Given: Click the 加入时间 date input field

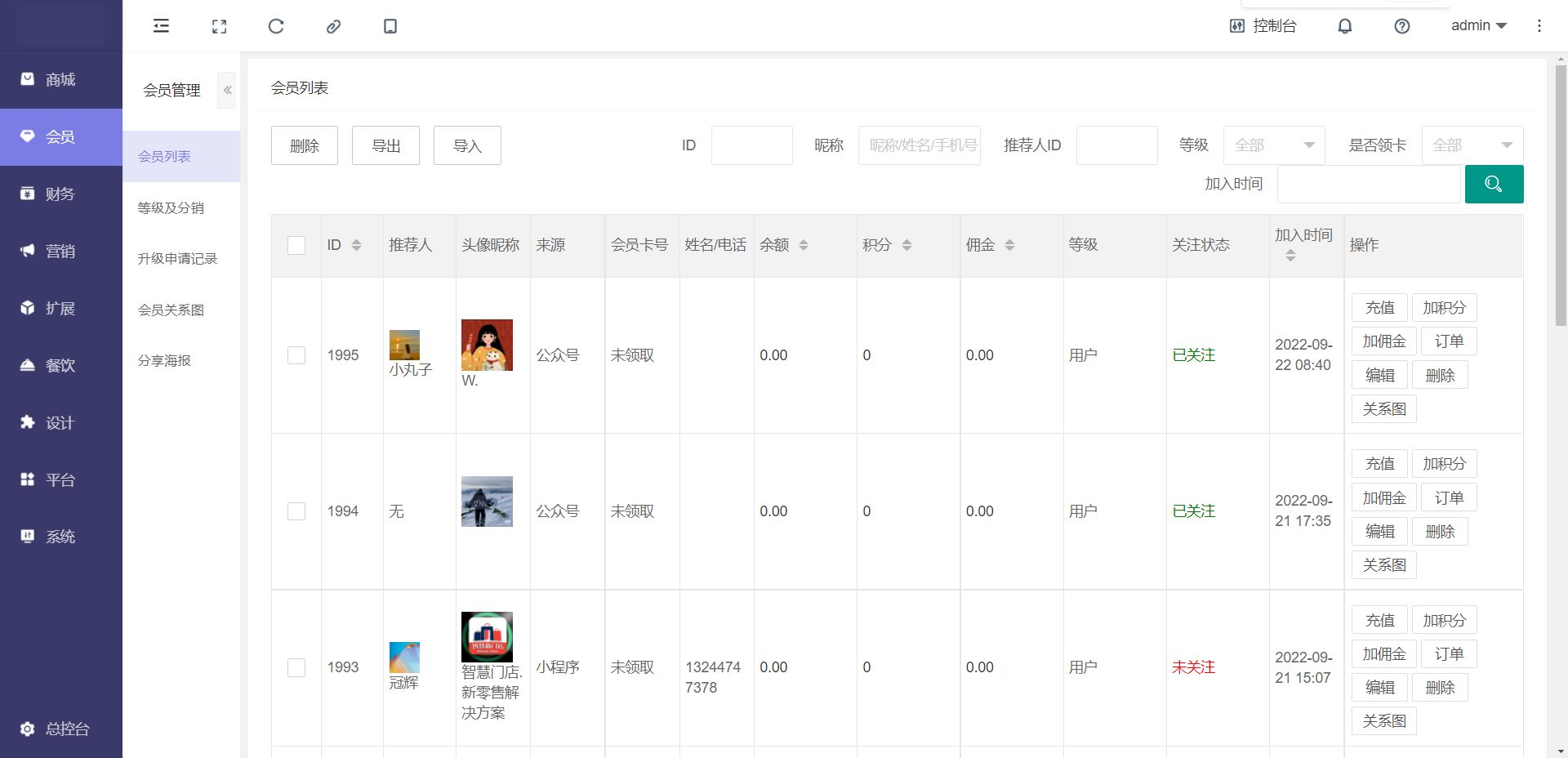Looking at the screenshot, I should tap(1368, 184).
